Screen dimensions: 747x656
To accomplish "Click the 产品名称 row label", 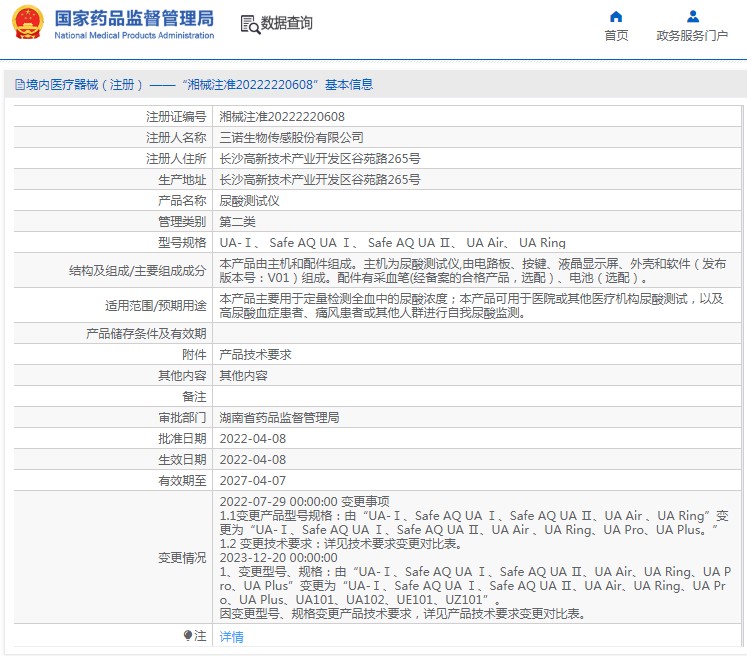I will point(182,201).
